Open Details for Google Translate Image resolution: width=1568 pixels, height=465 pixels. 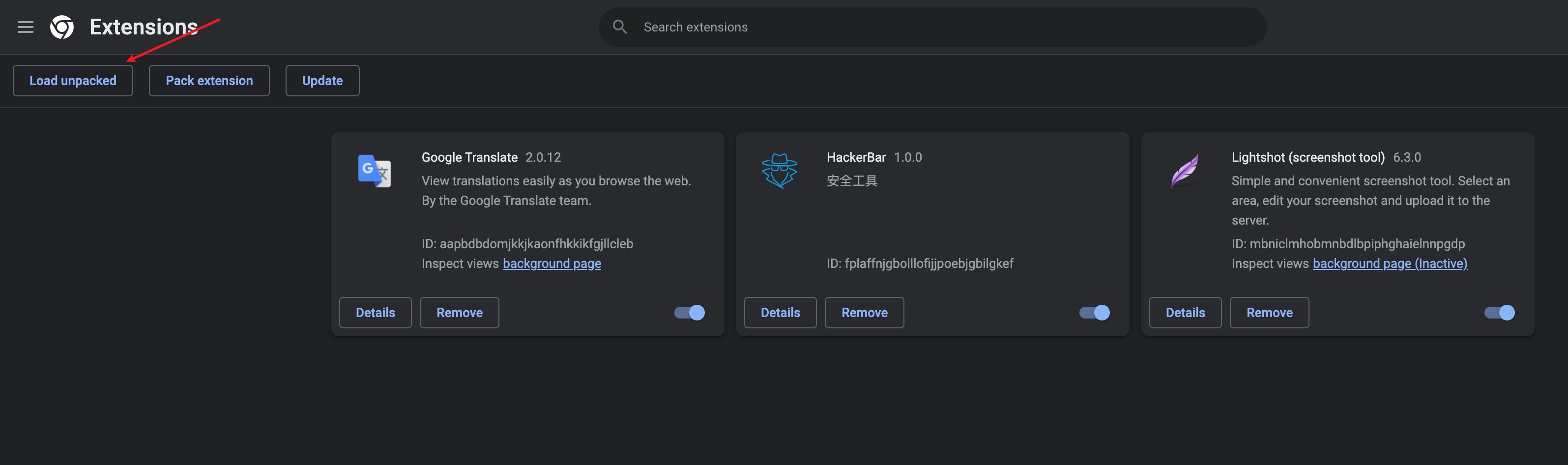click(x=376, y=313)
